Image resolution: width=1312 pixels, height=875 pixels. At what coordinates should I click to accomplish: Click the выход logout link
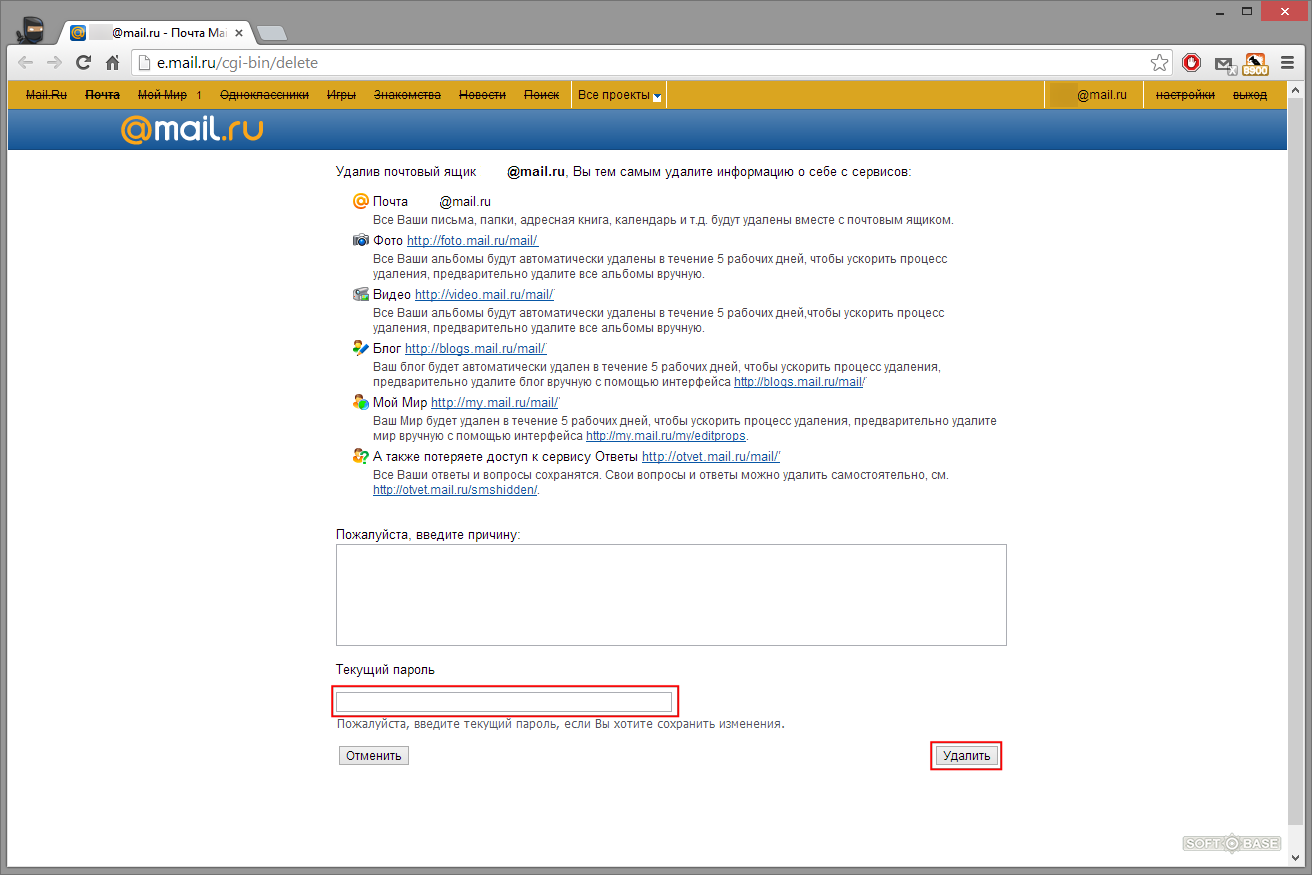(x=1250, y=95)
